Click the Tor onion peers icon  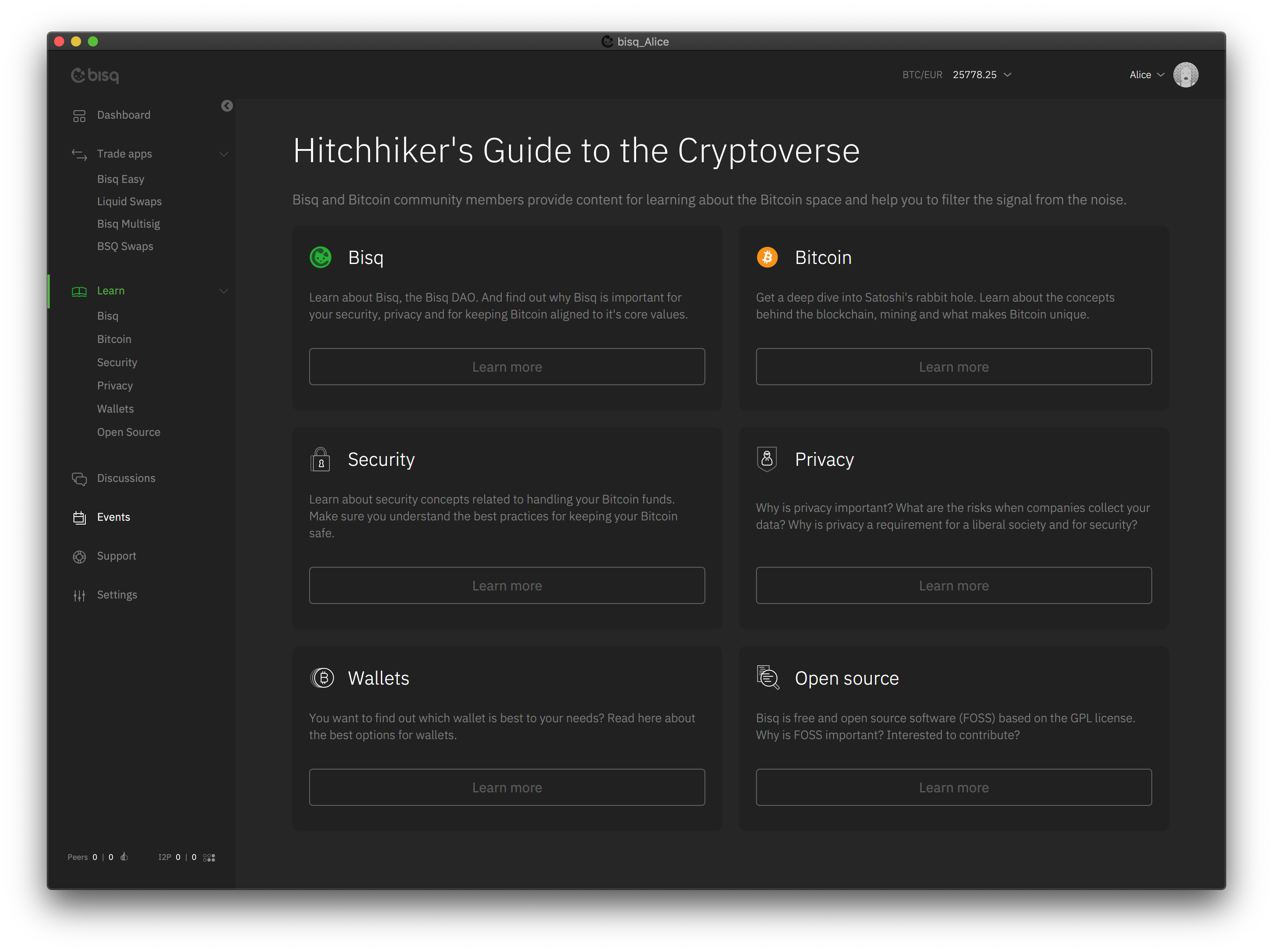(124, 857)
